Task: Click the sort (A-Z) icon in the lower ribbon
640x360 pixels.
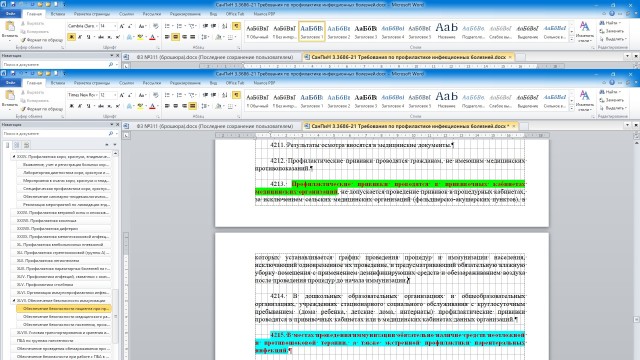Action: click(225, 95)
